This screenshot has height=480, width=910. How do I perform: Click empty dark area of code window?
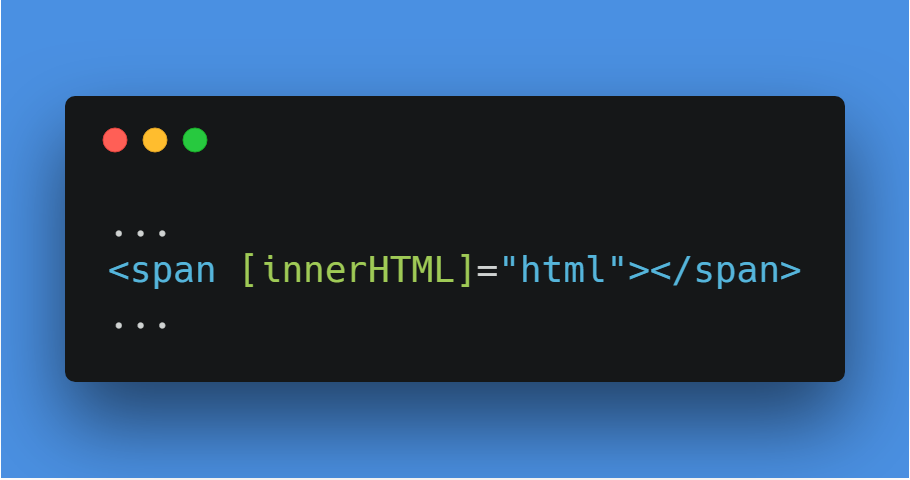(522, 174)
